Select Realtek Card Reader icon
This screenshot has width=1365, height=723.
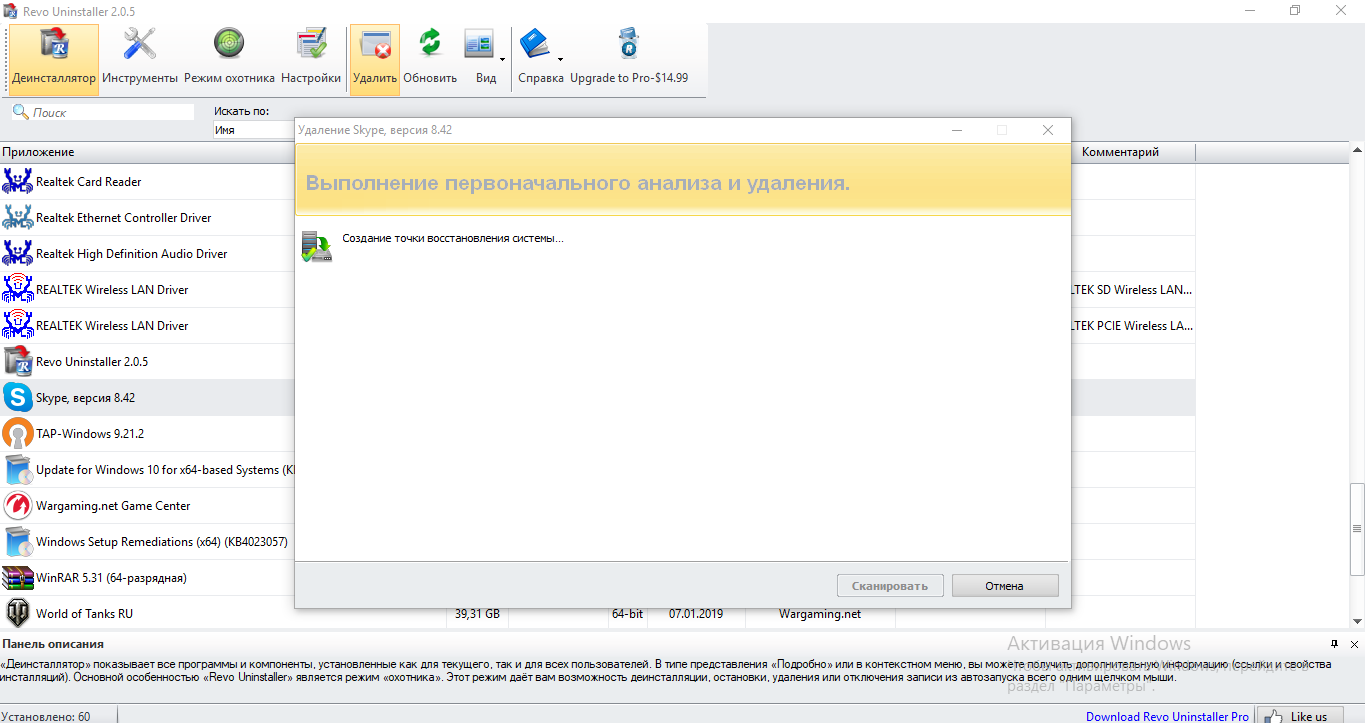[18, 181]
